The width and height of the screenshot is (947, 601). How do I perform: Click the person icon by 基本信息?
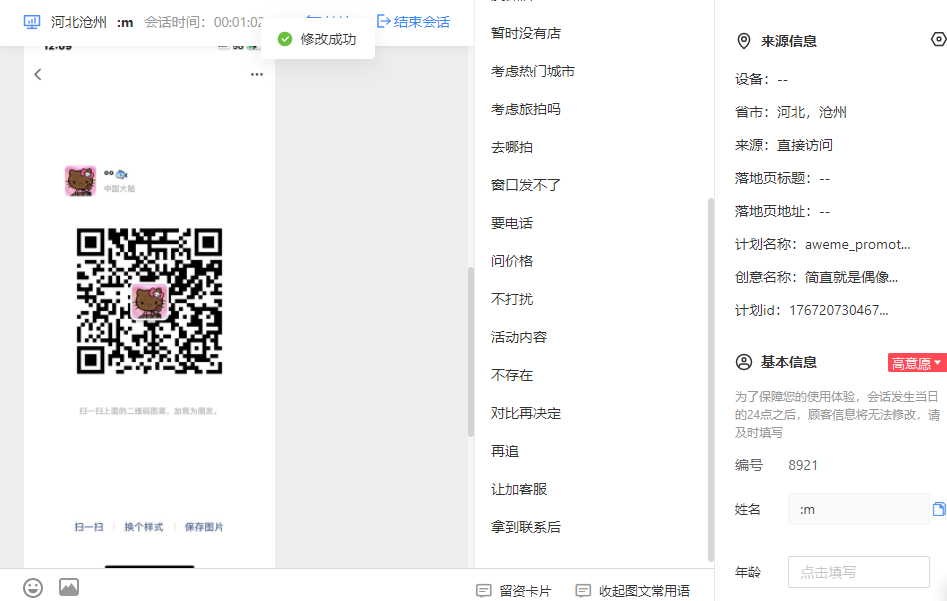(x=743, y=362)
